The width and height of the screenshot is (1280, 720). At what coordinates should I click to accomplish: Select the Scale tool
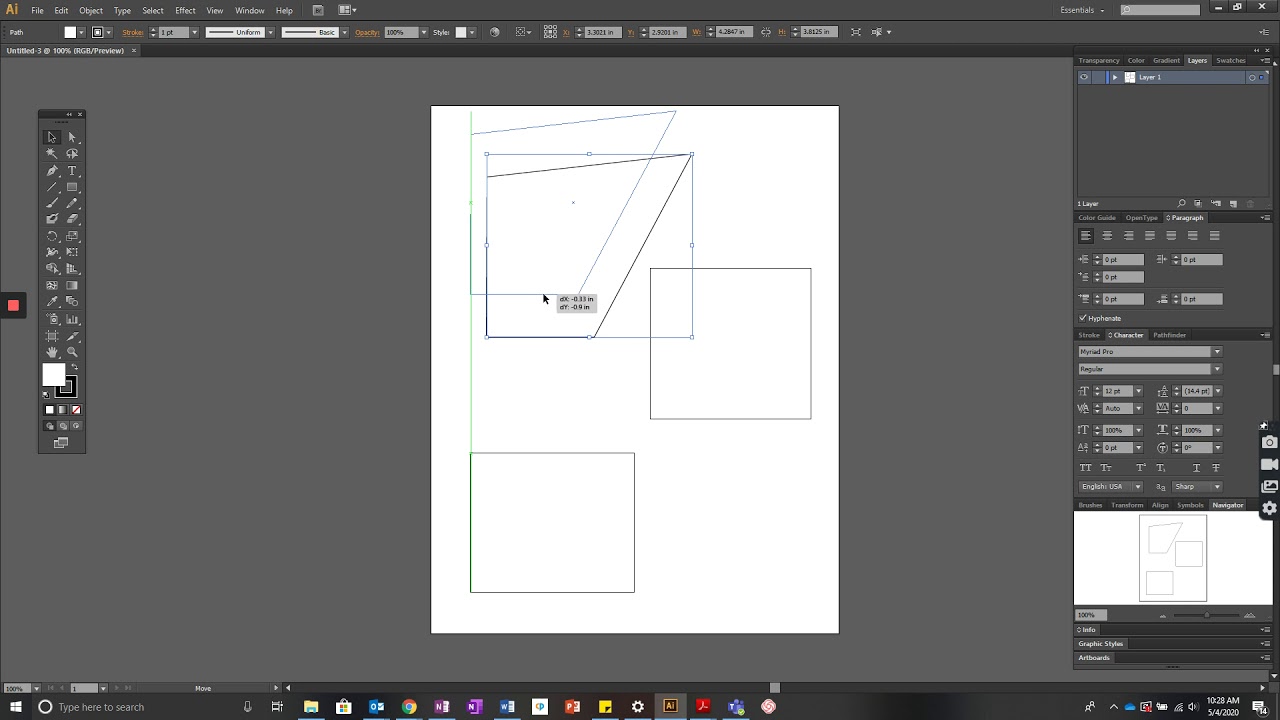tap(72, 236)
